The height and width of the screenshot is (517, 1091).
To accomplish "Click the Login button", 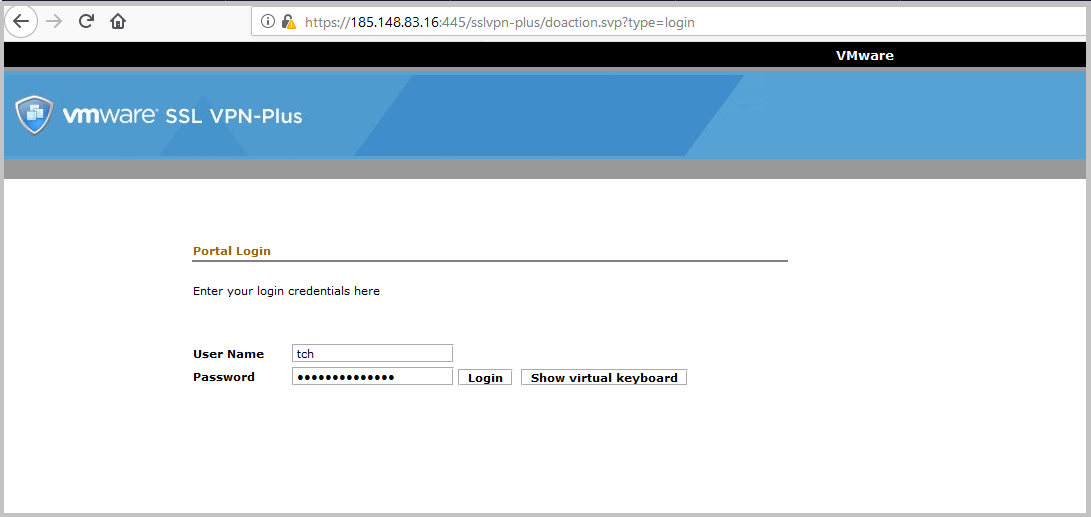I will point(485,378).
